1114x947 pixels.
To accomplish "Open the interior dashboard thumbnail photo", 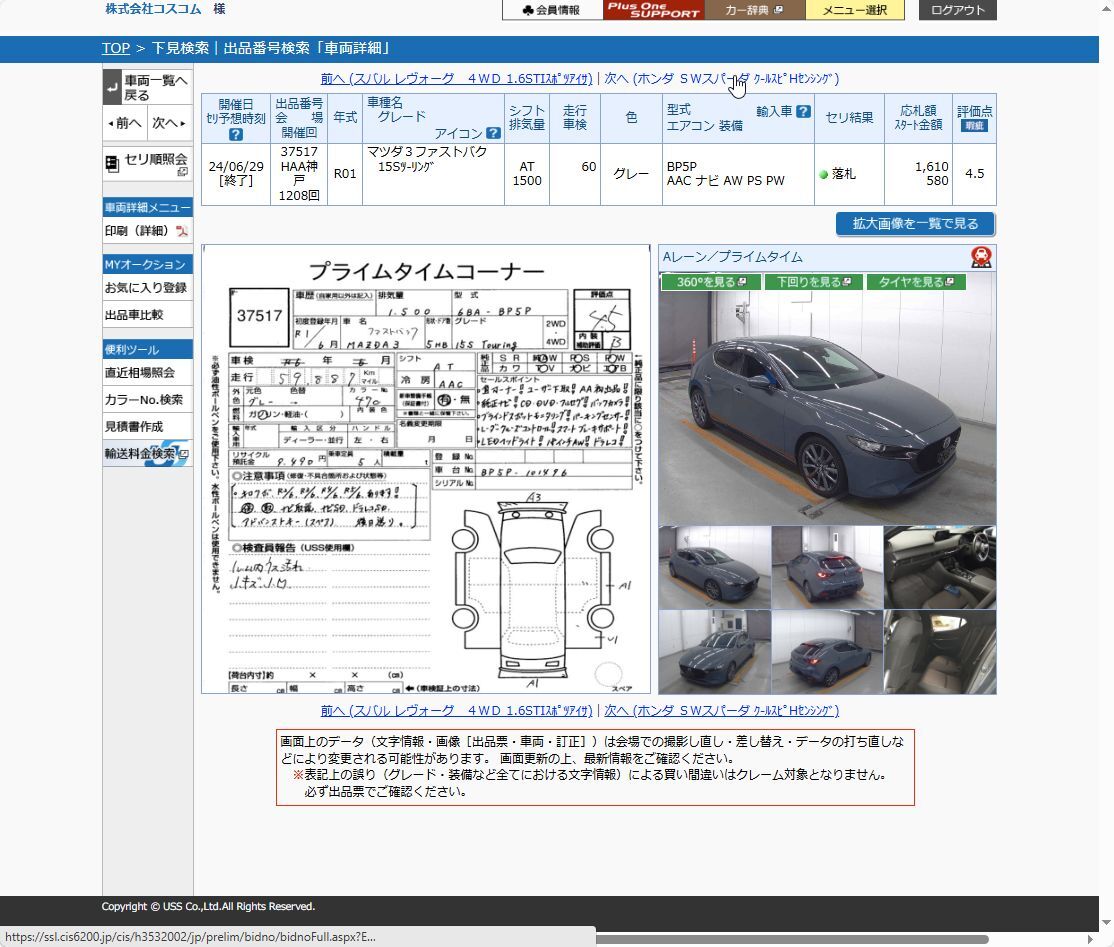I will tap(940, 567).
